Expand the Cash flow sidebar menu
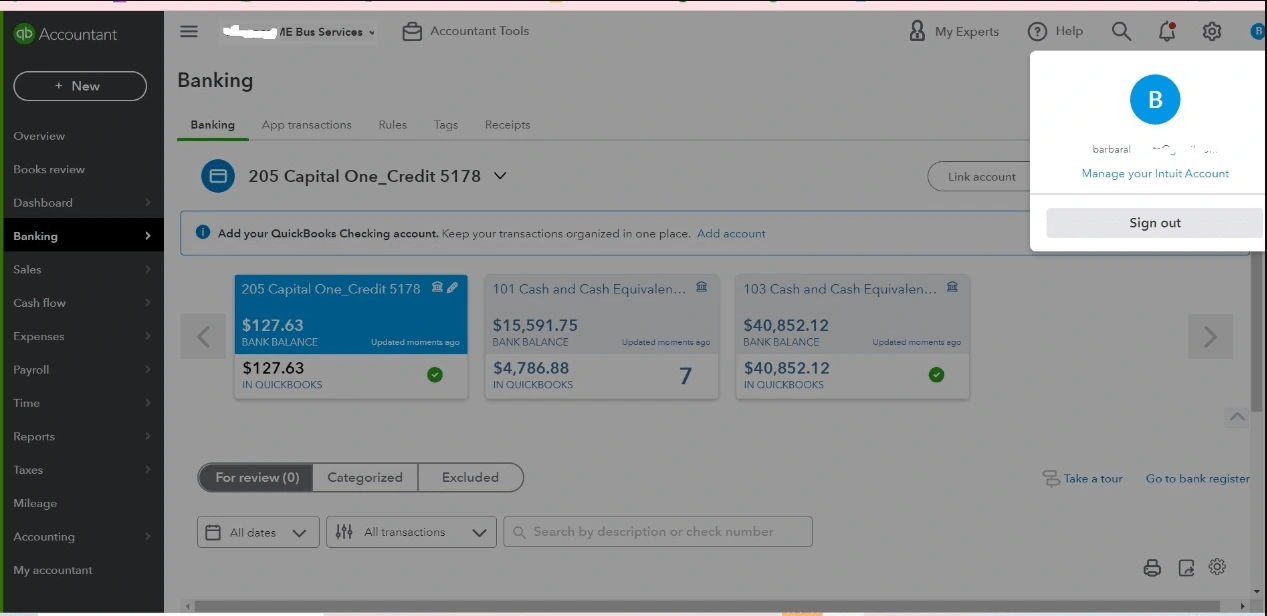This screenshot has height=616, width=1267. coord(82,303)
